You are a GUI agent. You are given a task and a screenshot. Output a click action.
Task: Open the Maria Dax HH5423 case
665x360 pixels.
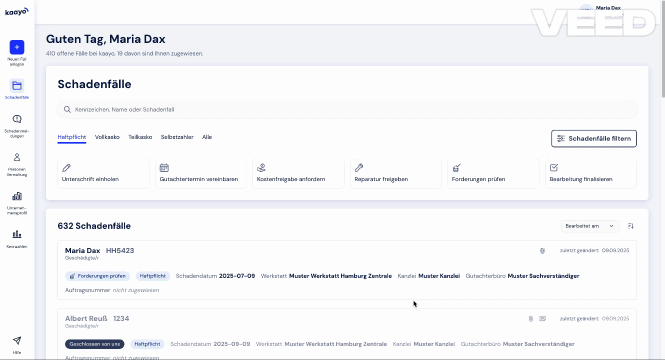coord(347,270)
